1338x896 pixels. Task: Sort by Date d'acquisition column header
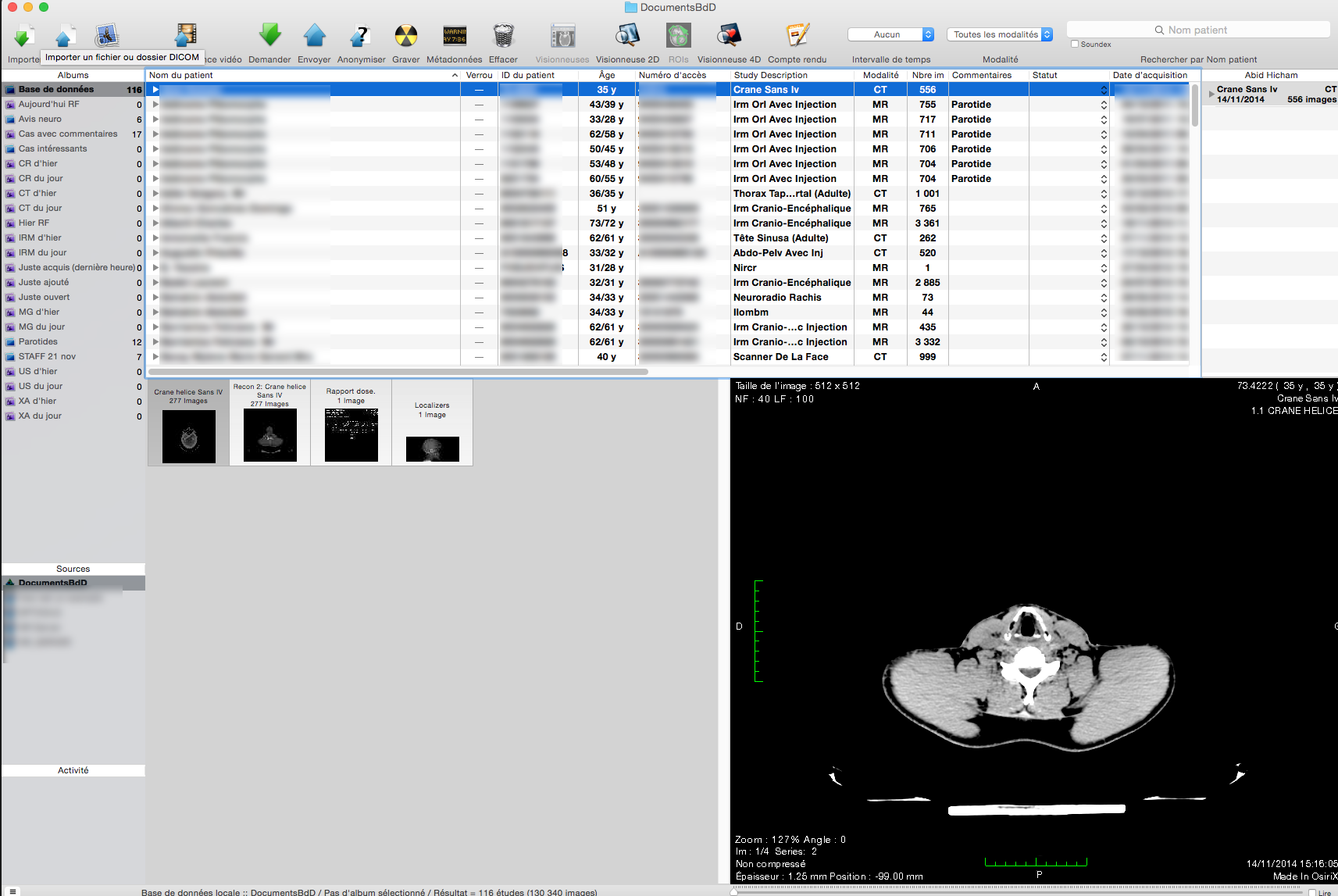(x=1150, y=76)
